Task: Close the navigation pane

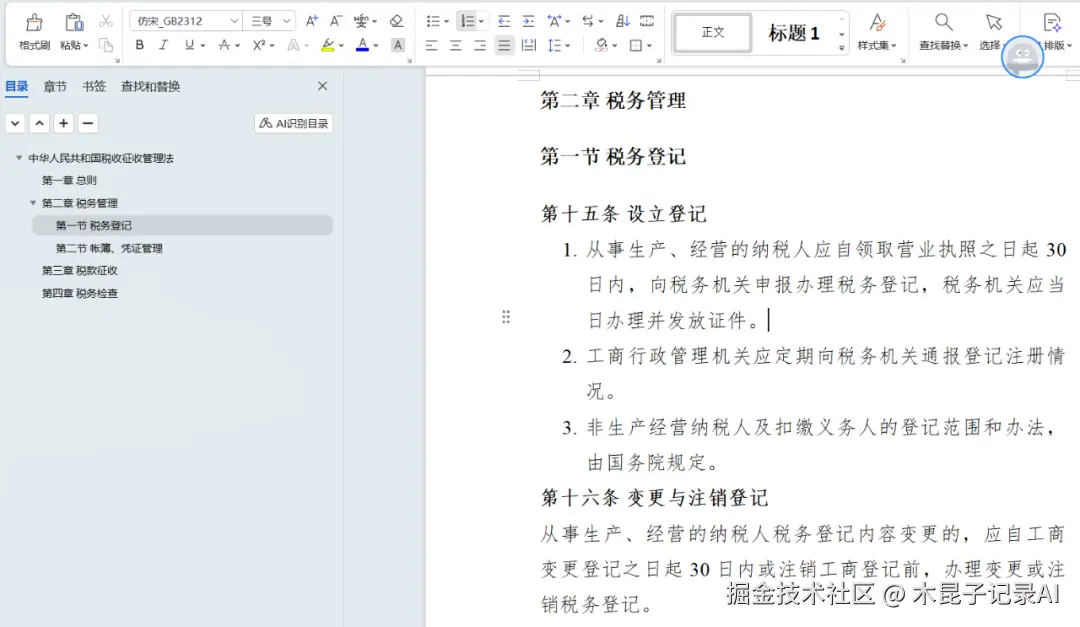Action: click(x=322, y=86)
